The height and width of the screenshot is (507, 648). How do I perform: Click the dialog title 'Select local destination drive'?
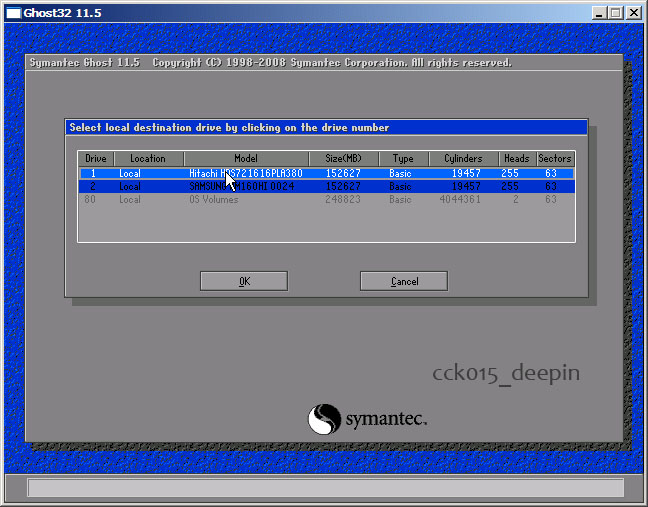point(229,128)
